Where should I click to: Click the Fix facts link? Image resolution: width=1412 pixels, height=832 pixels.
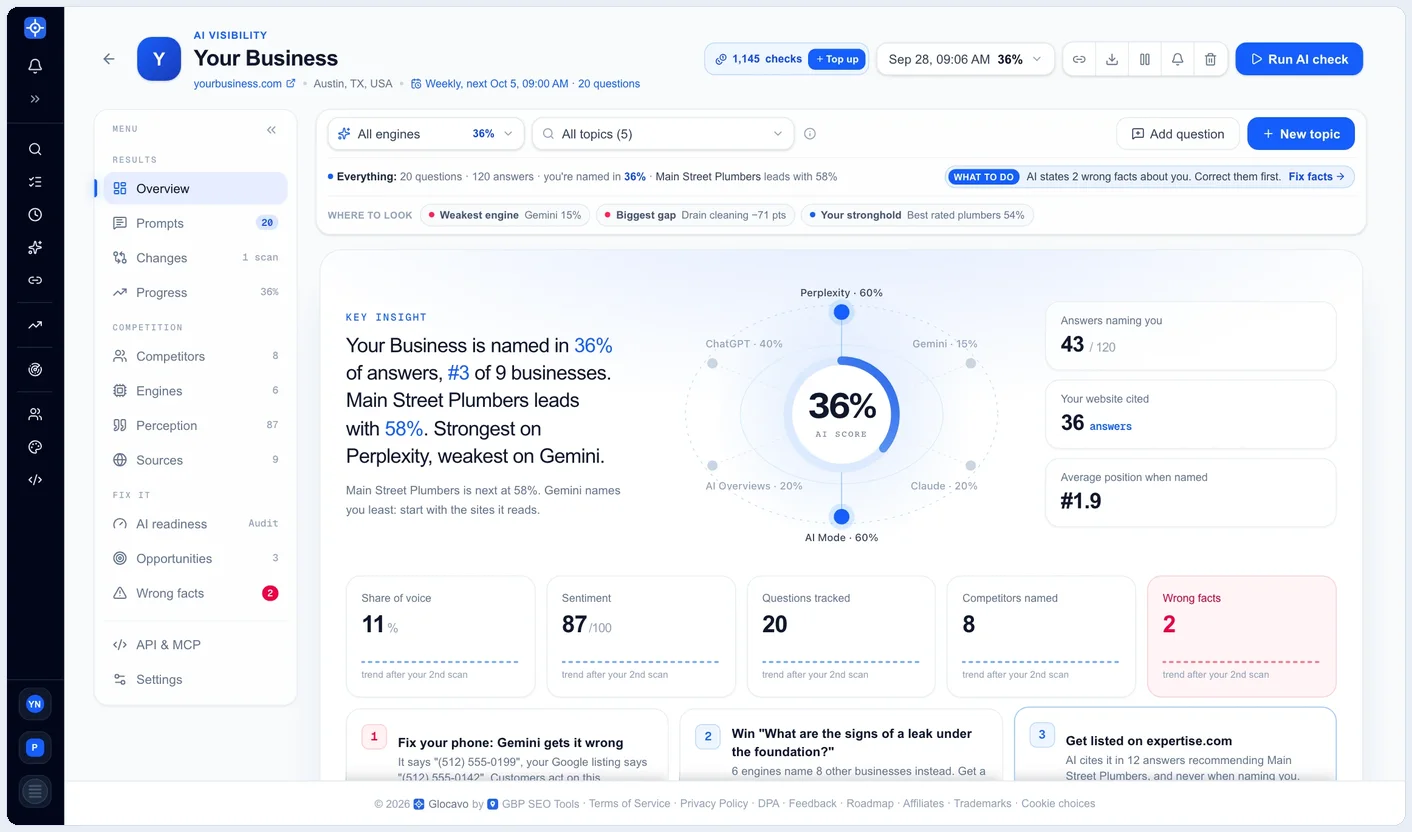1316,177
